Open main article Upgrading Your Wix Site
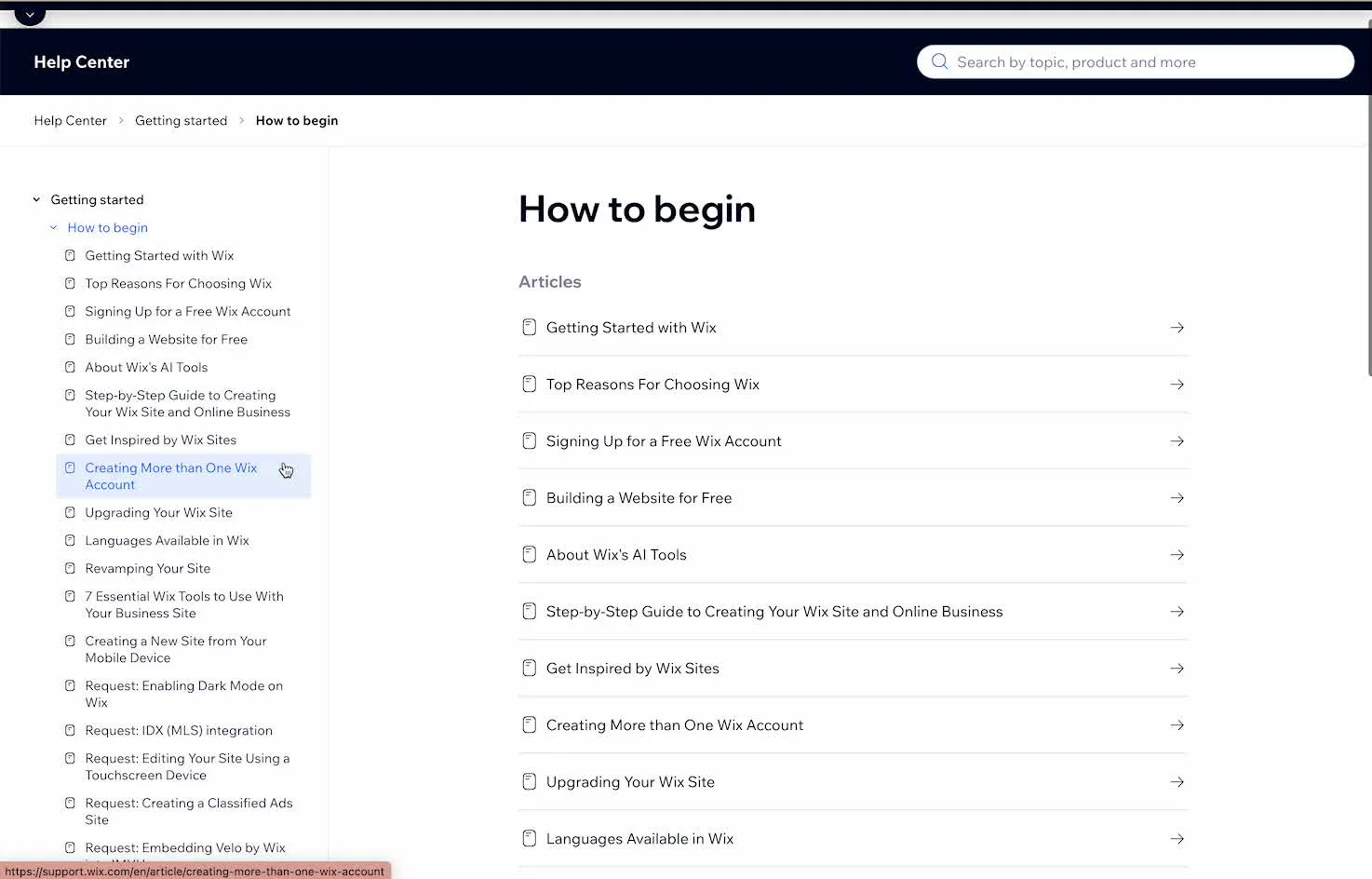 (853, 782)
